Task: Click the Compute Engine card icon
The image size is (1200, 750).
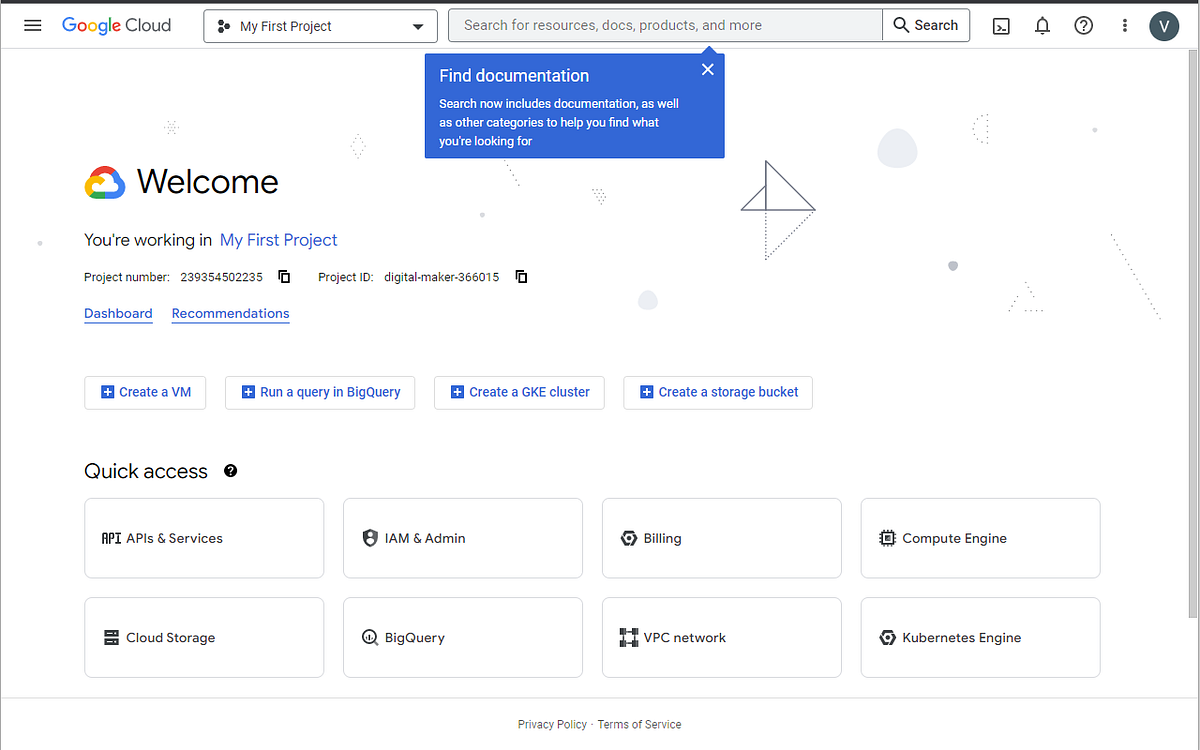Action: point(886,538)
